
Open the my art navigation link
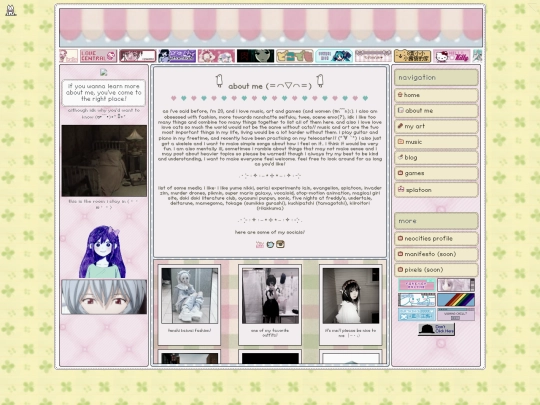point(436,126)
